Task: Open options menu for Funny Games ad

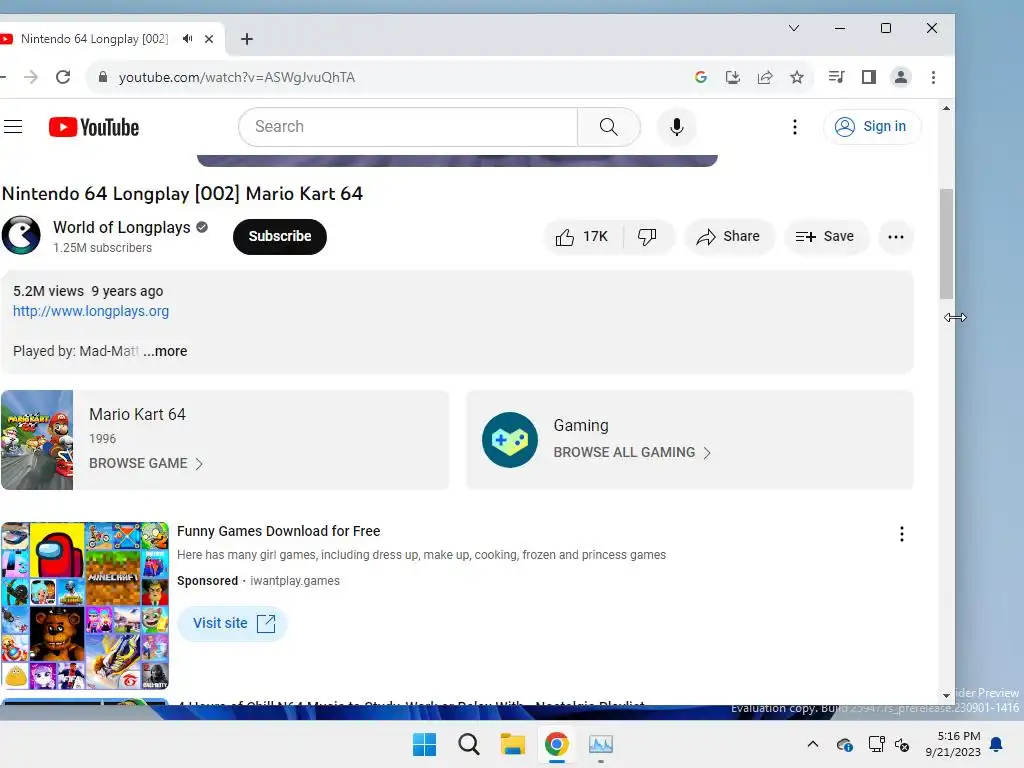Action: pos(902,534)
